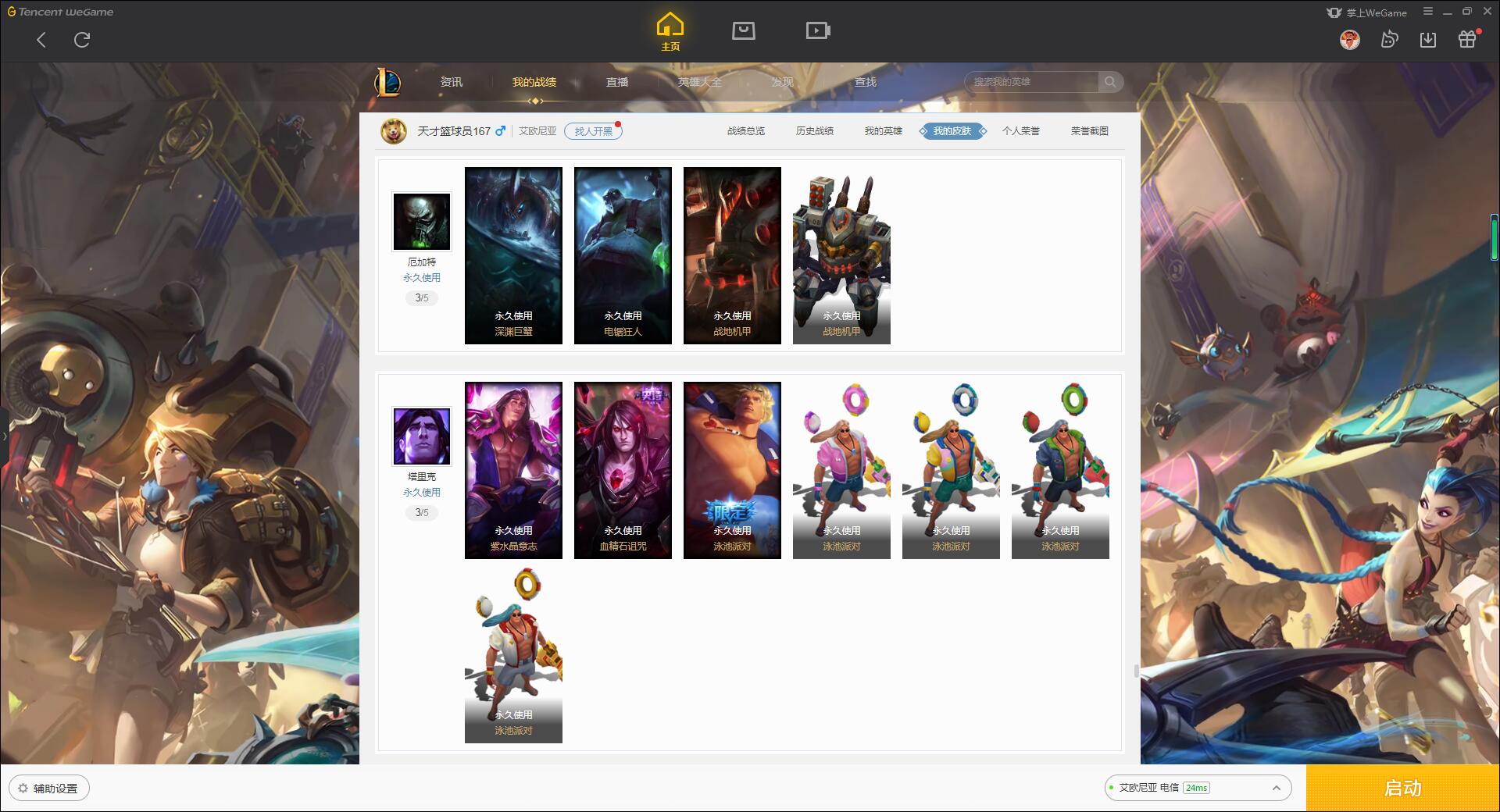Click the 塔里克 champion portrait
Viewport: 1500px width, 812px height.
coord(422,436)
